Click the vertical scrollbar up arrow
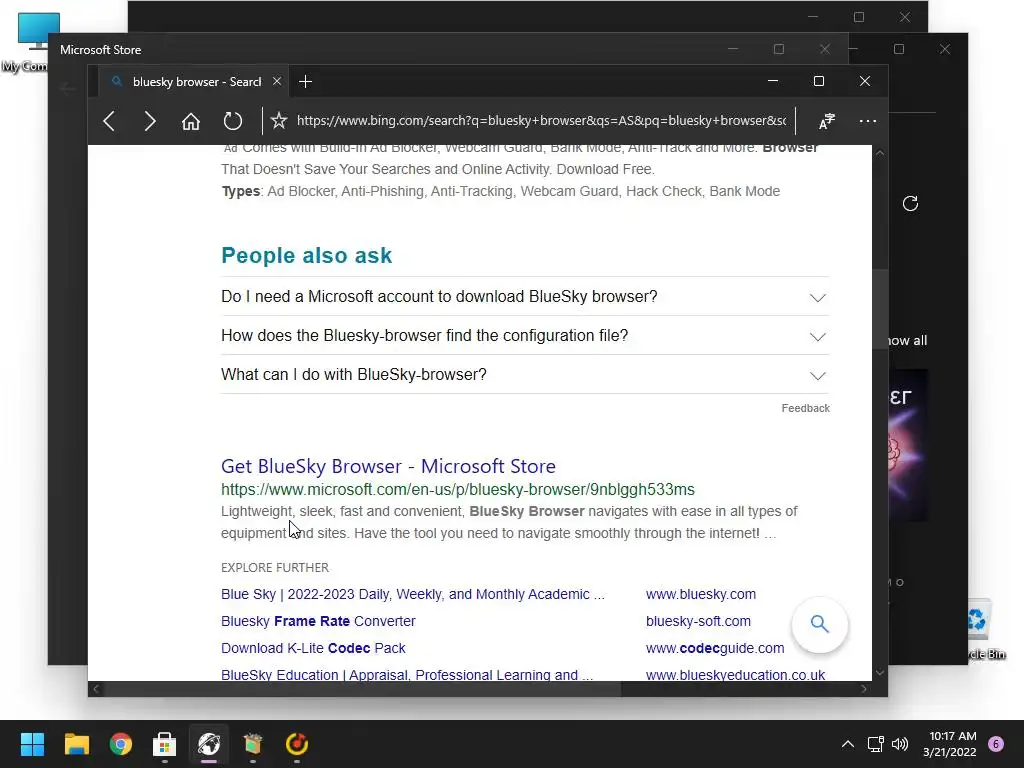This screenshot has width=1024, height=768. 880,153
